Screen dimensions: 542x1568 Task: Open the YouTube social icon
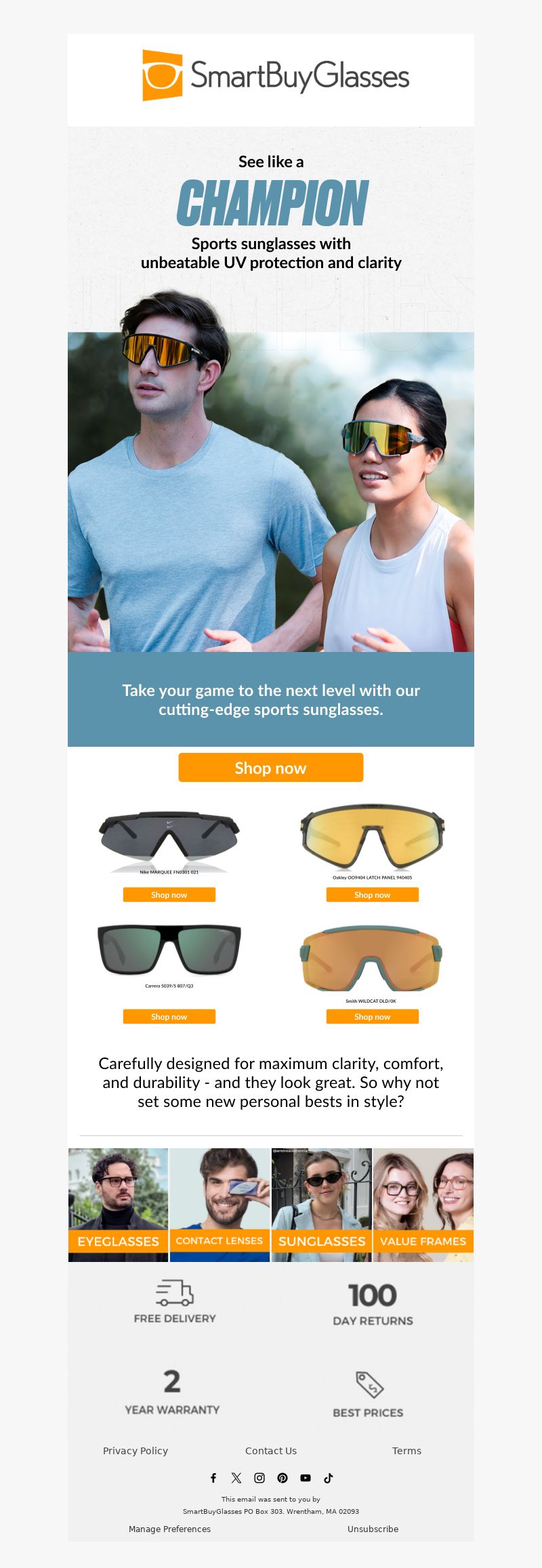point(306,1478)
